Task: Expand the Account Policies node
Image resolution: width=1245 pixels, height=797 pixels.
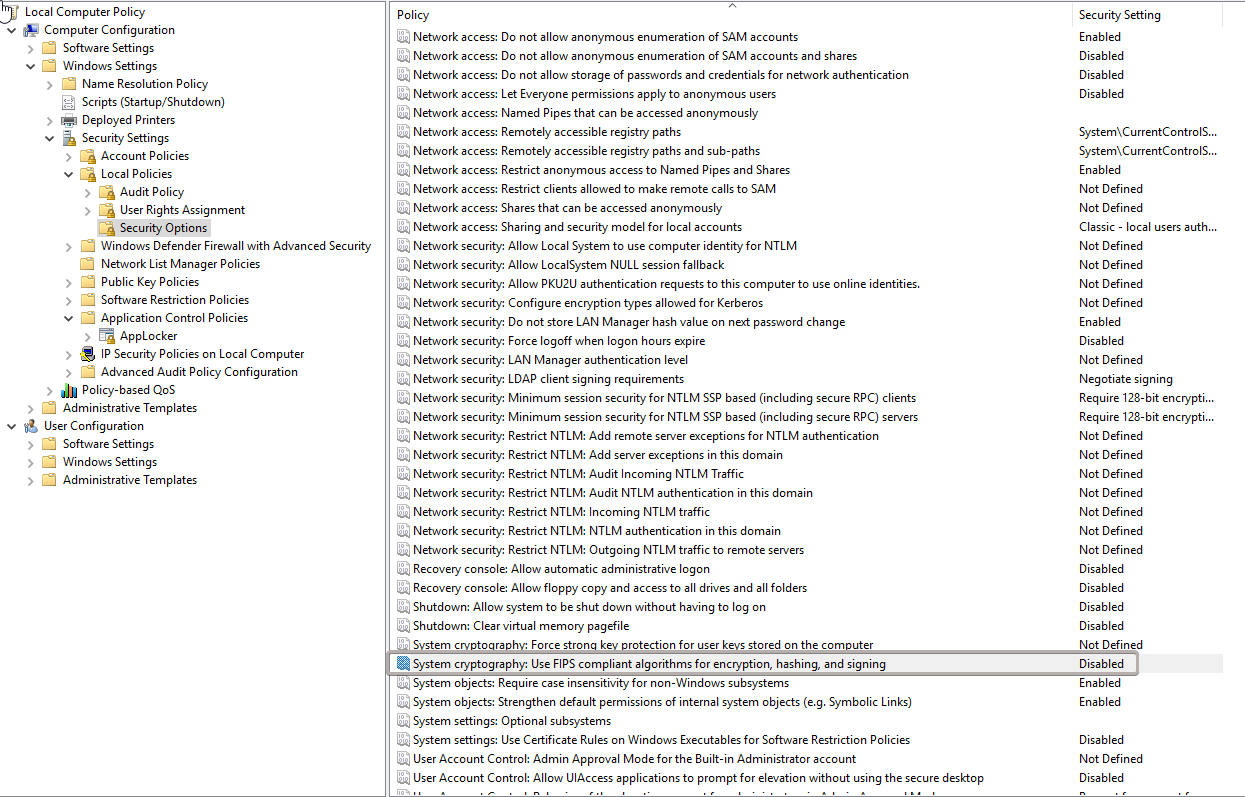Action: coord(69,156)
